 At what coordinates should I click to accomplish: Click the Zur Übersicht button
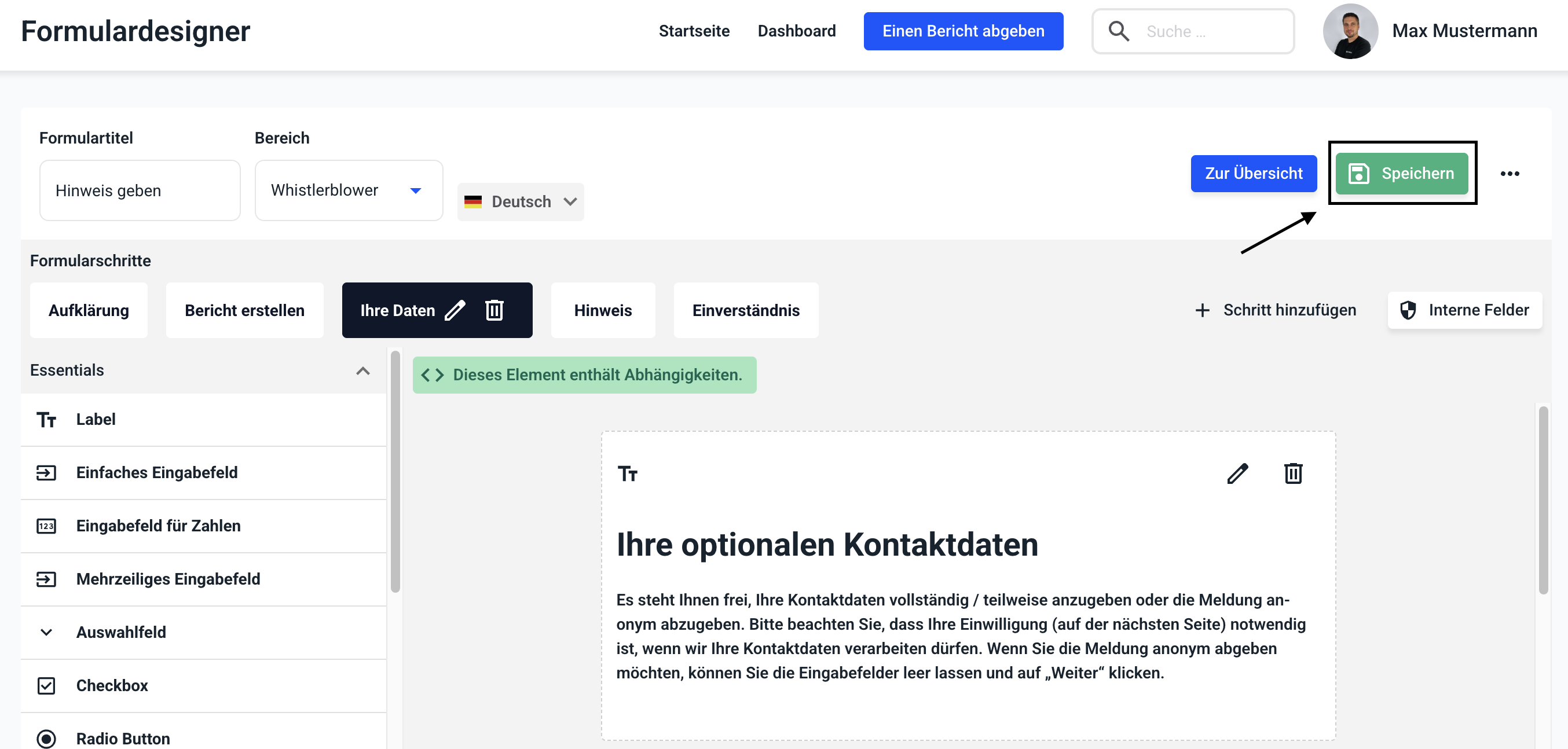(1254, 174)
